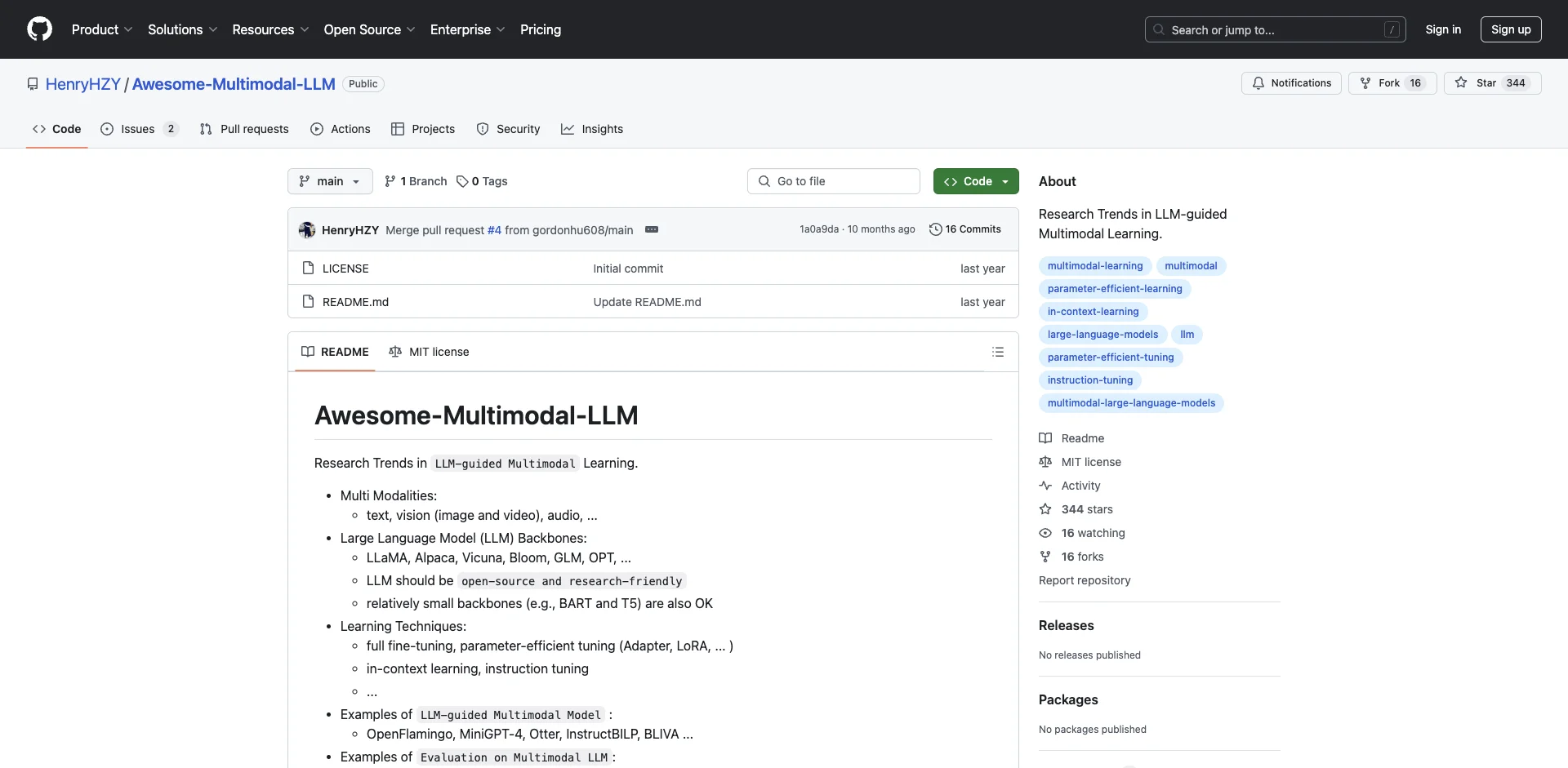Viewport: 1568px width, 768px height.
Task: Open the Initial commit message
Action: (628, 269)
